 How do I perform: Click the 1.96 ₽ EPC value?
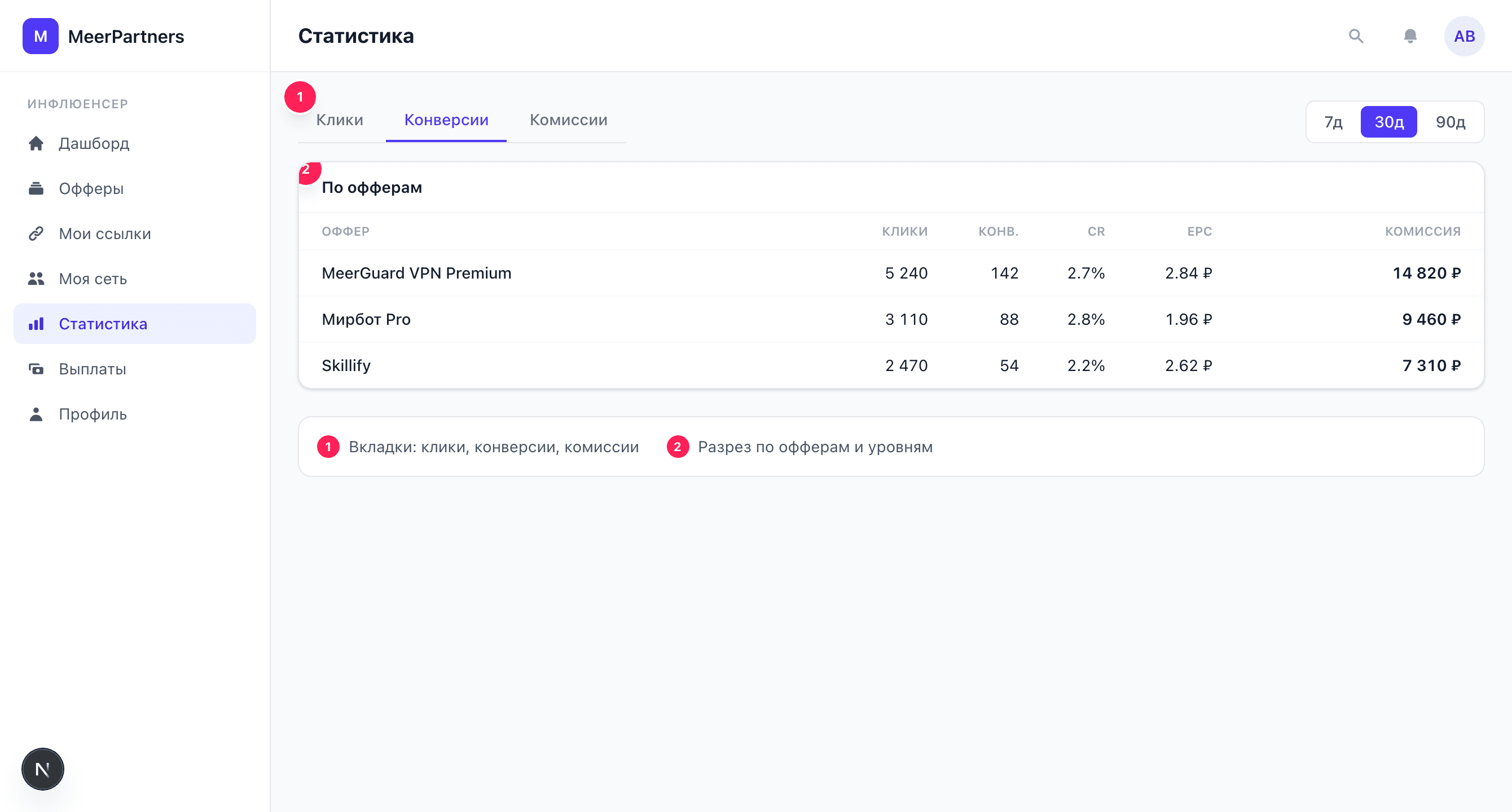coord(1188,319)
